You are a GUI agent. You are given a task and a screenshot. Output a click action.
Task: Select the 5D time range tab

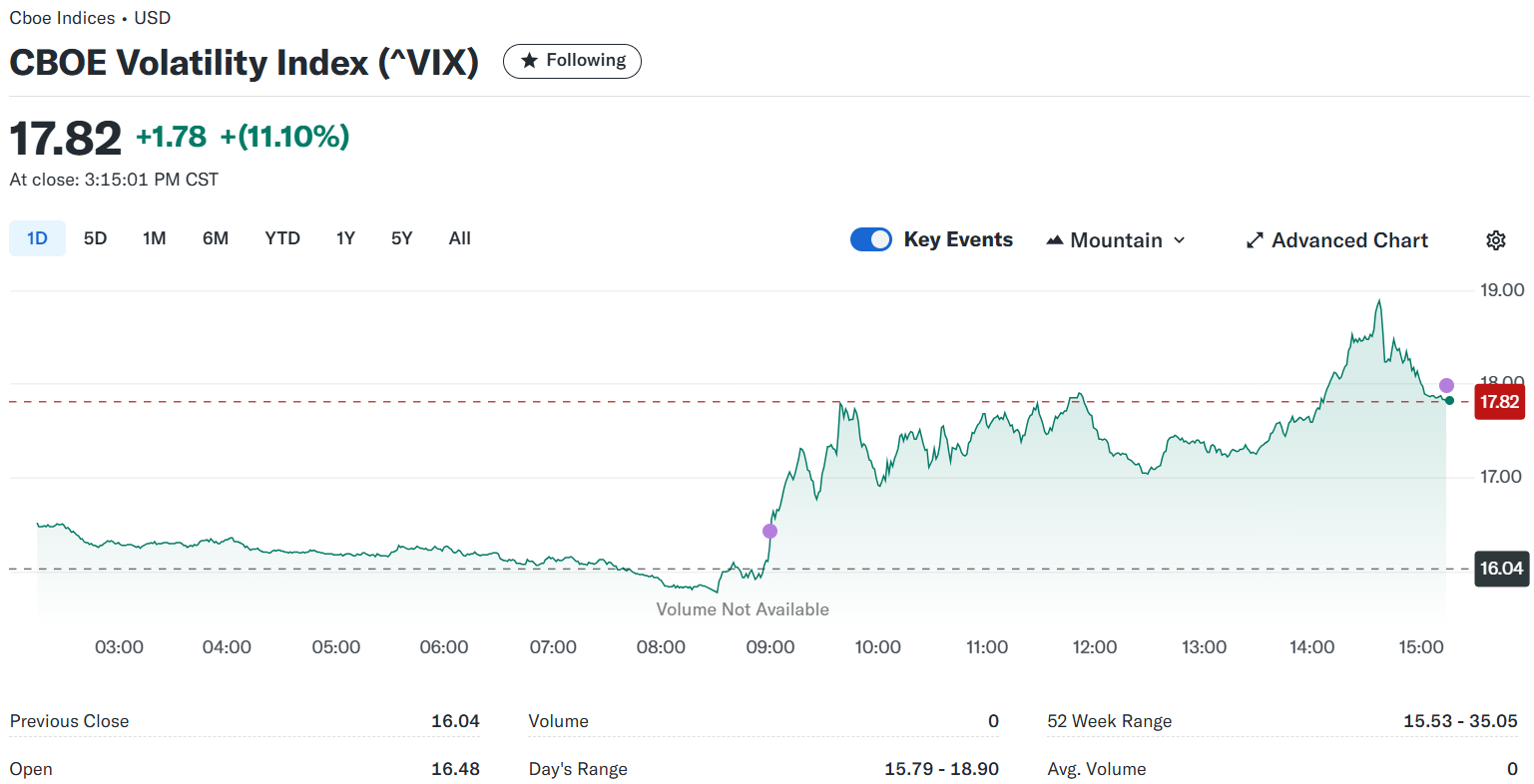click(95, 238)
